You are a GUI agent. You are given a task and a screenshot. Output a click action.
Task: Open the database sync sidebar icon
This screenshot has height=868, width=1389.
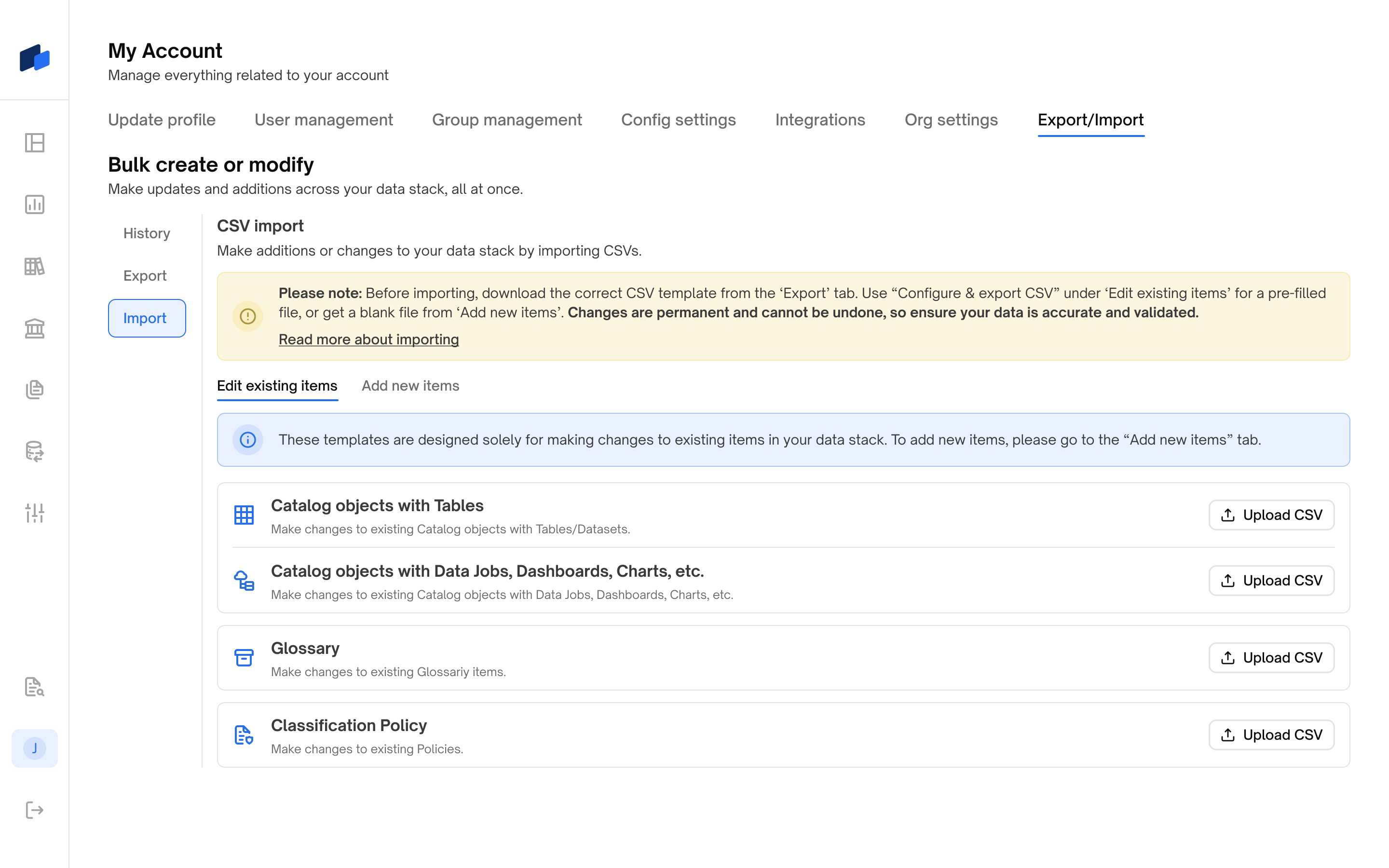34,451
